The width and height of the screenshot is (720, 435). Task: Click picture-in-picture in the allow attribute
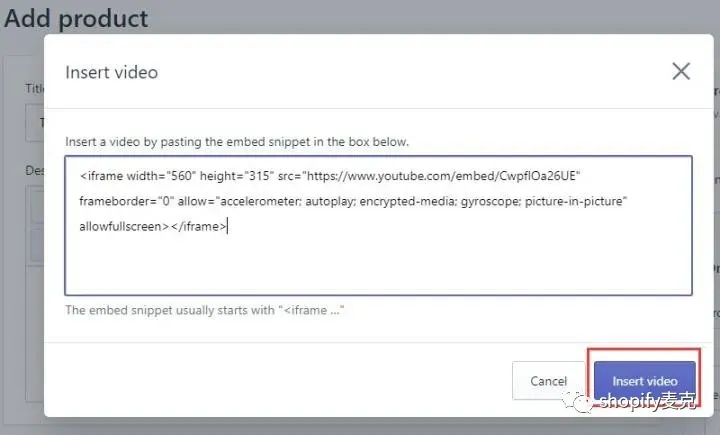574,201
